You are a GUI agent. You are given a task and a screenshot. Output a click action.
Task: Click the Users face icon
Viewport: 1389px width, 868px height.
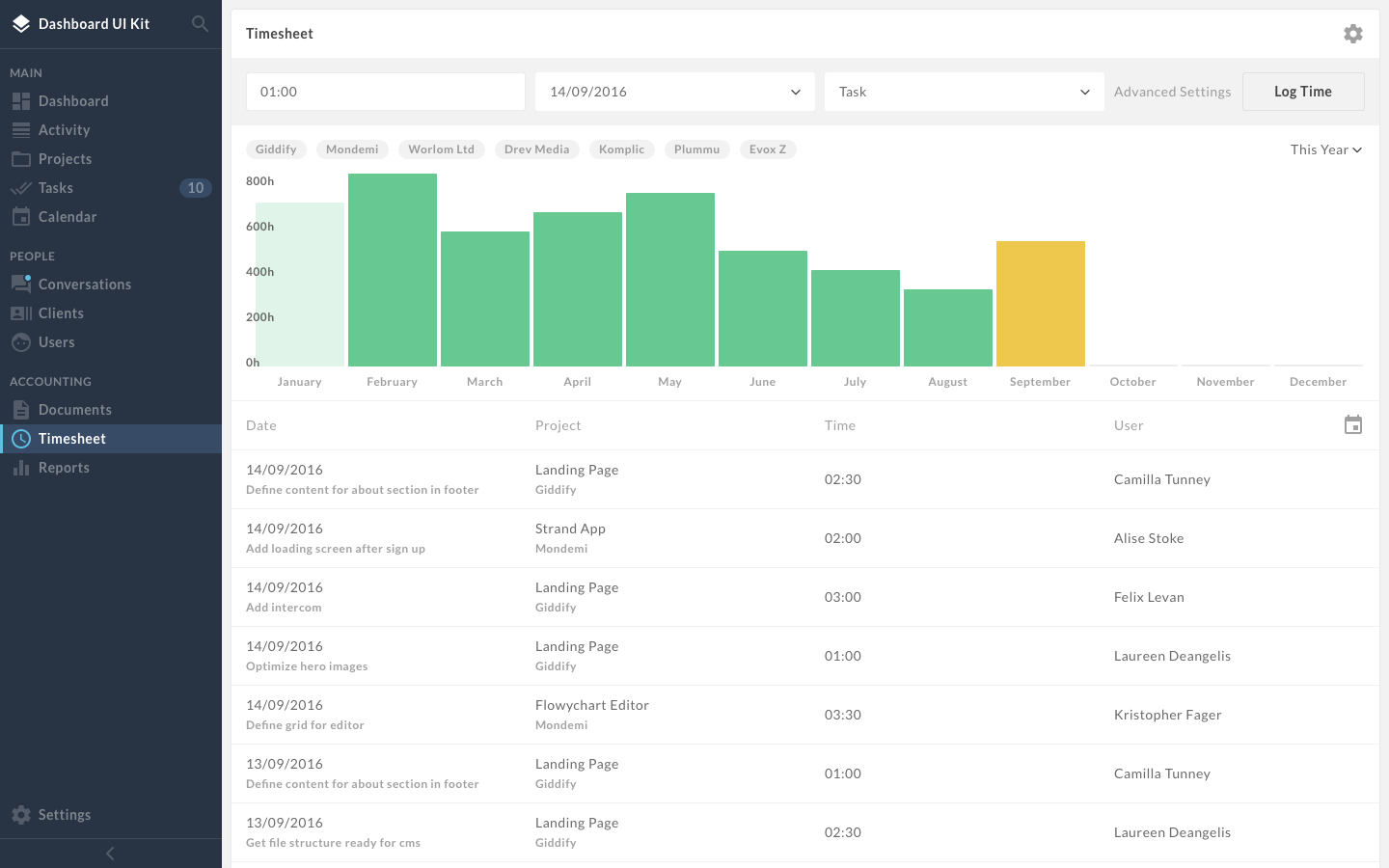point(21,342)
